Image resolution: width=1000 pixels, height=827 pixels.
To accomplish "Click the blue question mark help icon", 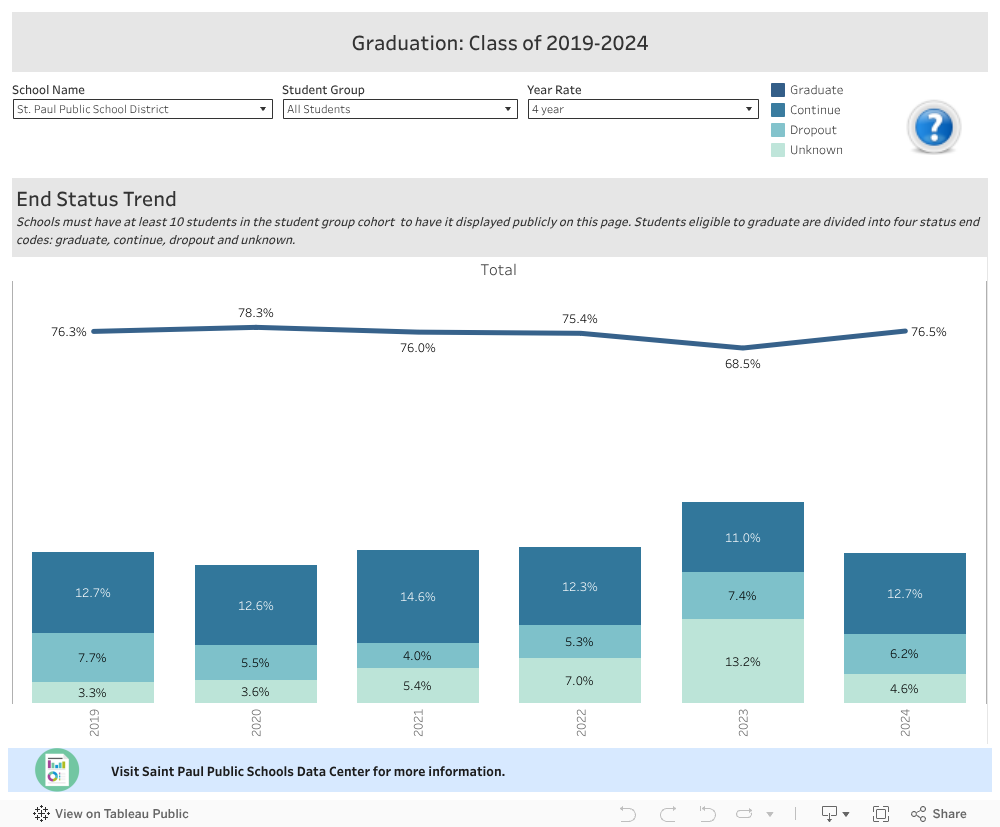I will tap(933, 128).
